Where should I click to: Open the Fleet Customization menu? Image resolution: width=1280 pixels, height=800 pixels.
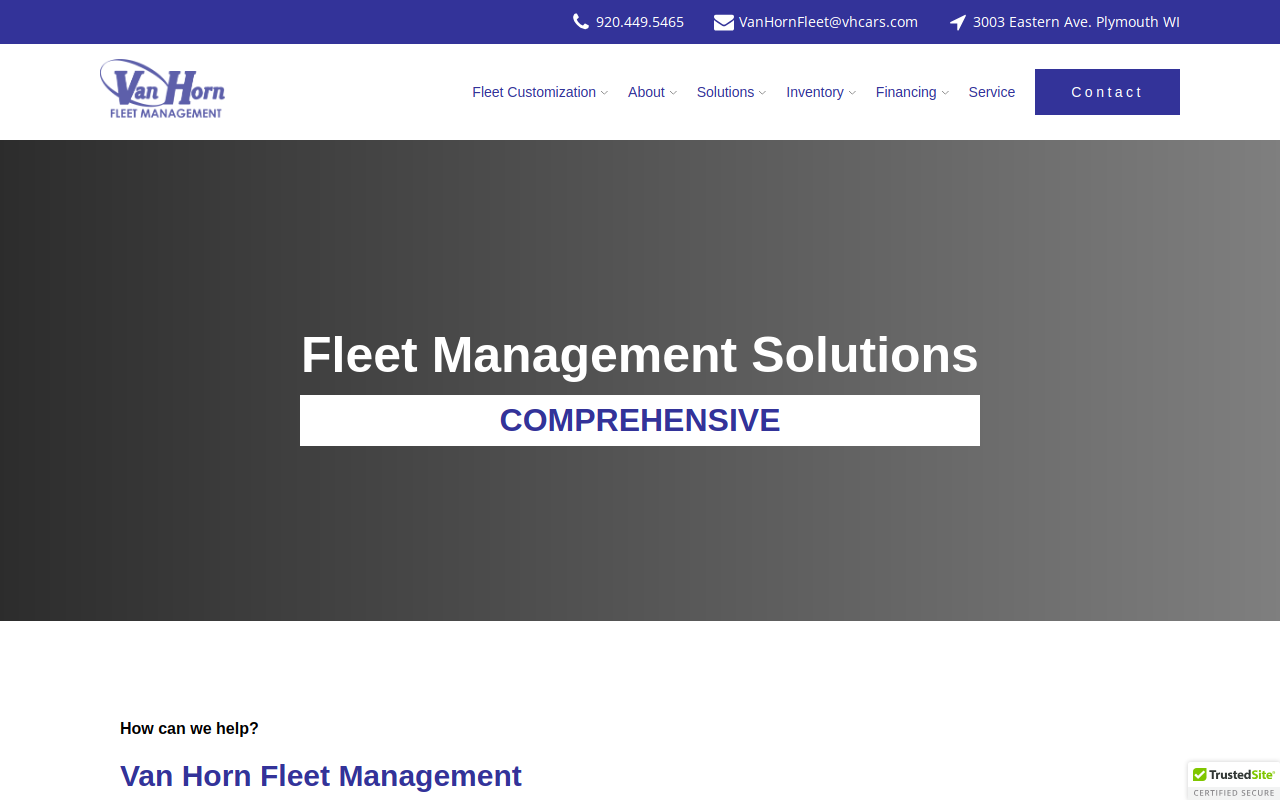534,92
